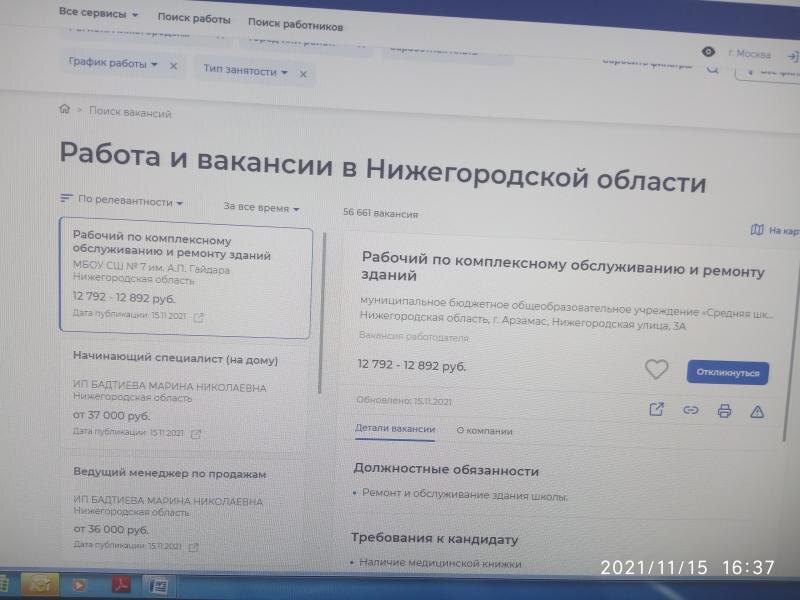The height and width of the screenshot is (600, 800).
Task: Remove the График работы filter
Action: click(173, 66)
